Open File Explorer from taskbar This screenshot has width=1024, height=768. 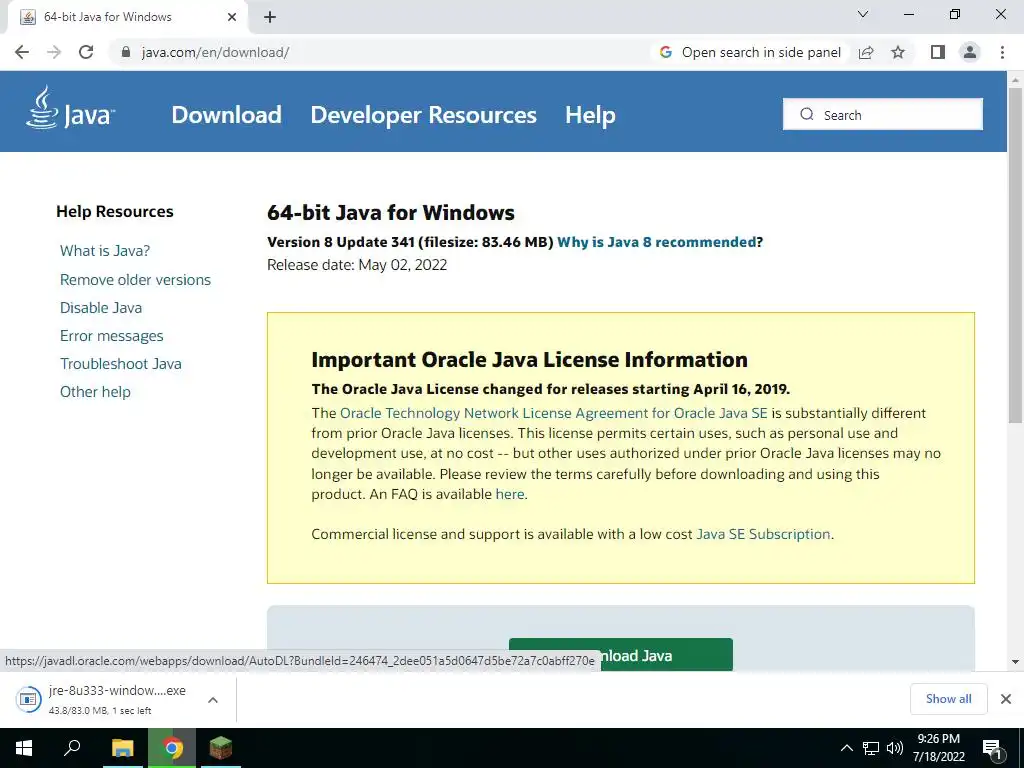point(122,748)
